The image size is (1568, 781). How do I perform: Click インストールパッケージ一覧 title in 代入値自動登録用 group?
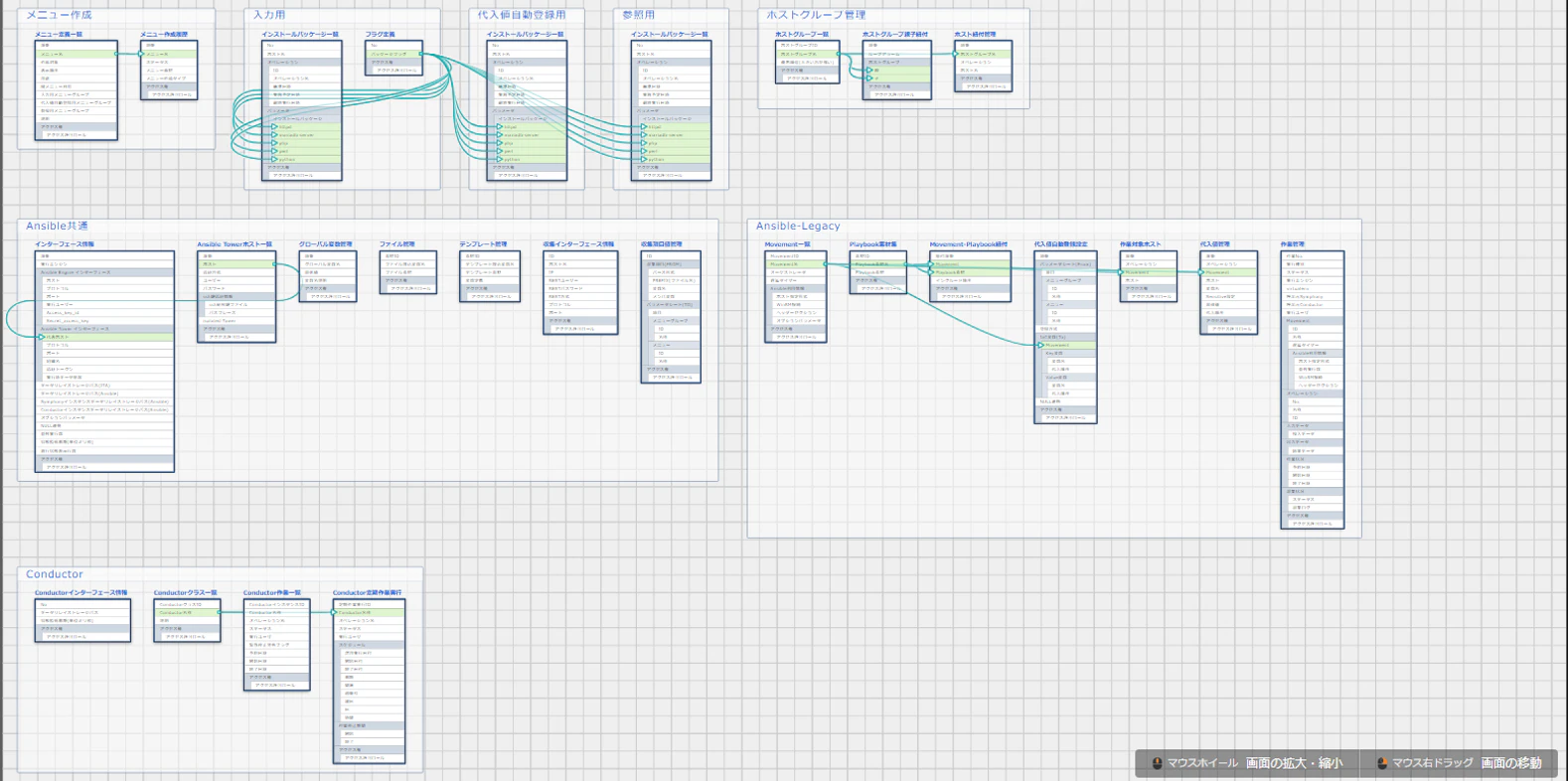click(x=526, y=35)
